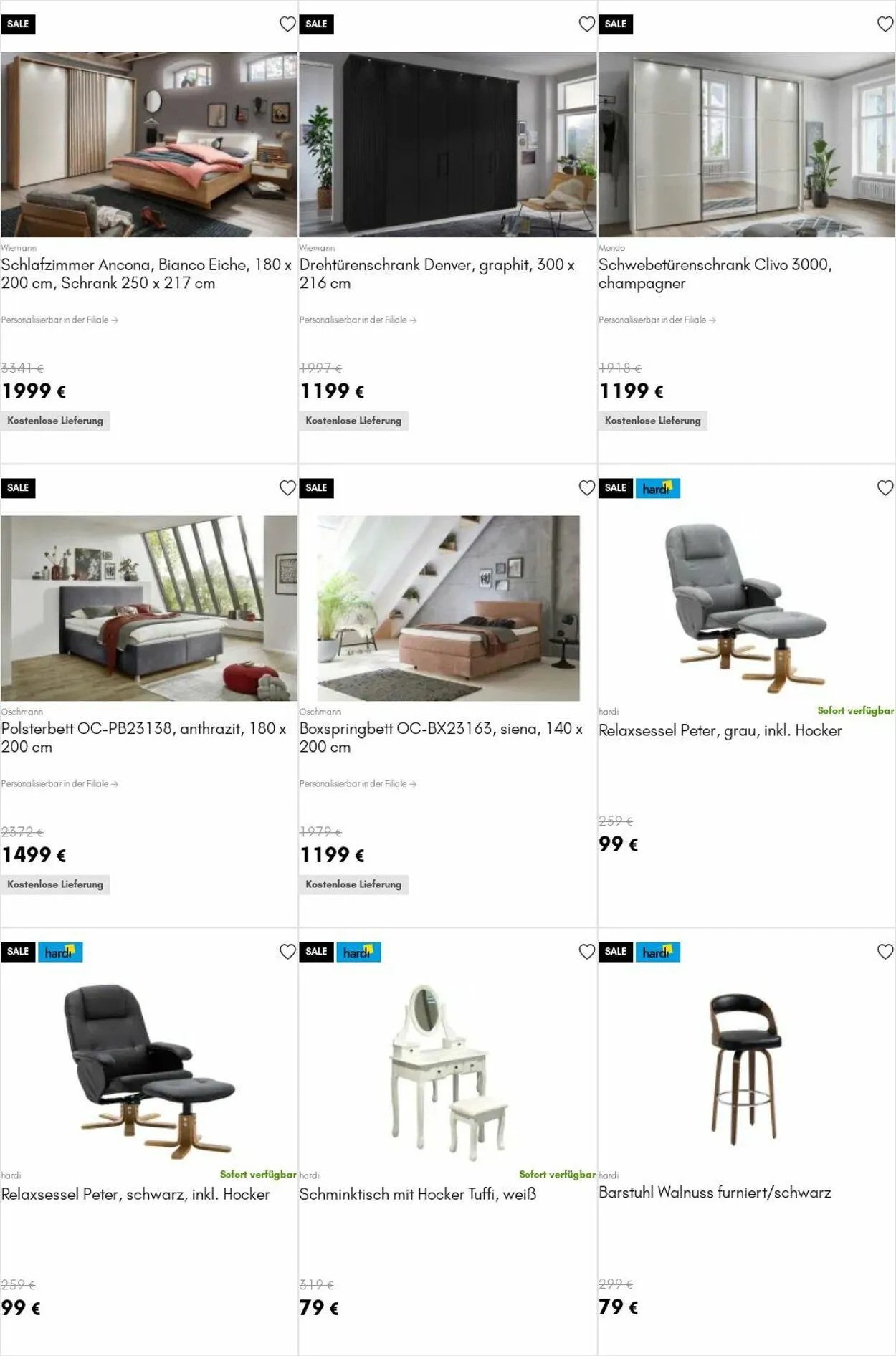Favorite the Drehtürenschrank Denver with heart icon
Viewport: 896px width, 1356px height.
point(586,24)
